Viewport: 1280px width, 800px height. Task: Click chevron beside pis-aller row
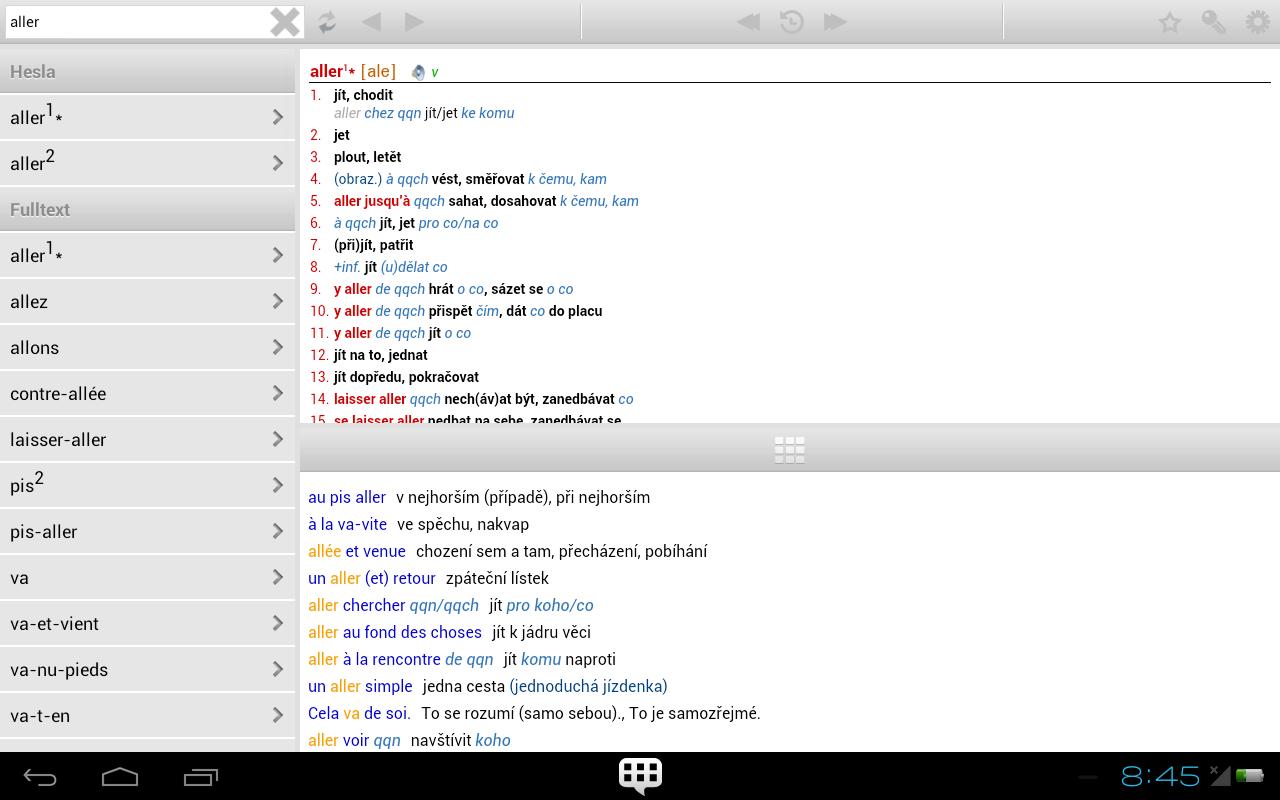click(278, 531)
